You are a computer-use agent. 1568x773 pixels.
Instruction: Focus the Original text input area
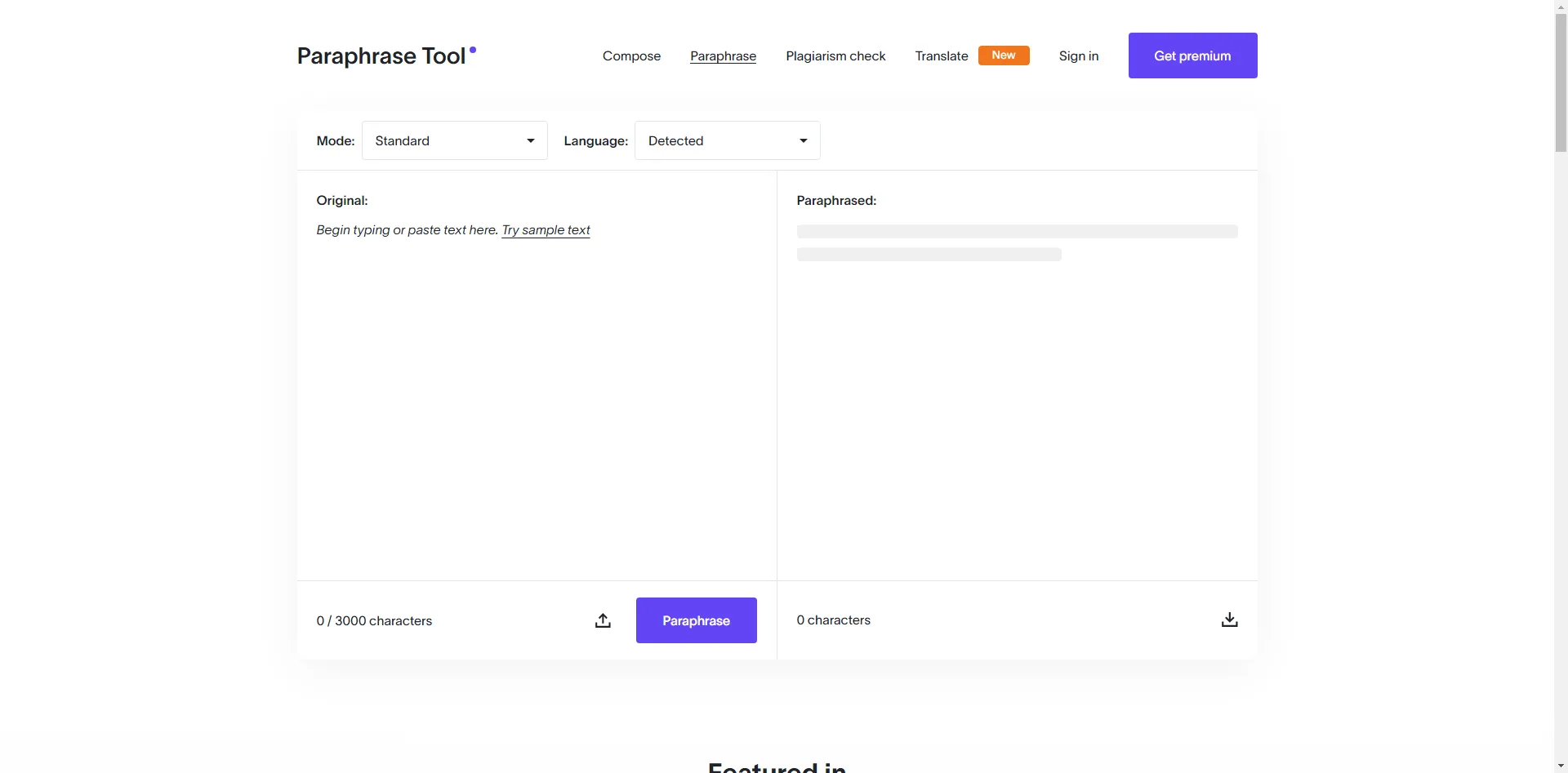point(536,392)
